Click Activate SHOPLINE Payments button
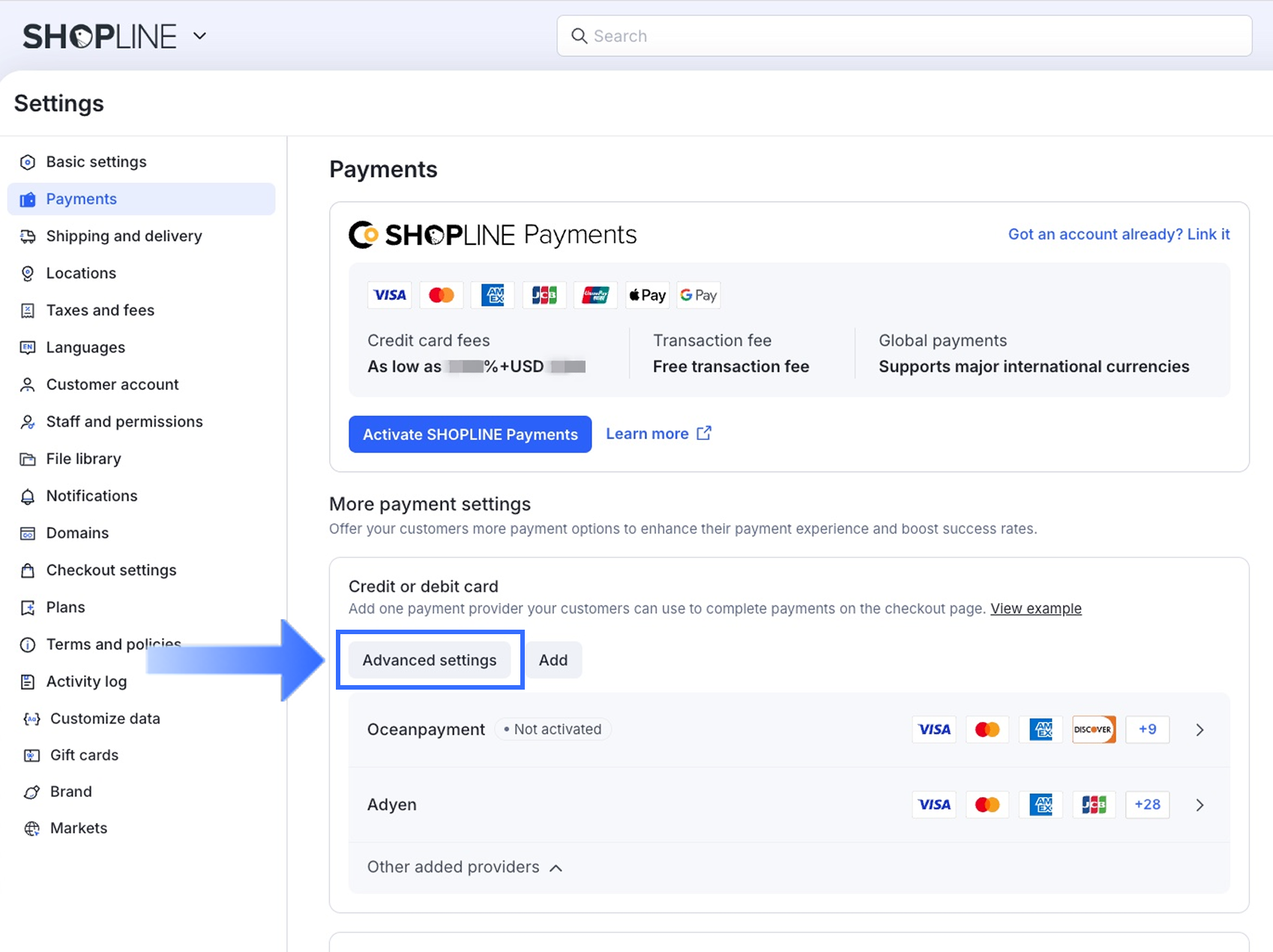This screenshot has height=952, width=1273. pyautogui.click(x=470, y=435)
